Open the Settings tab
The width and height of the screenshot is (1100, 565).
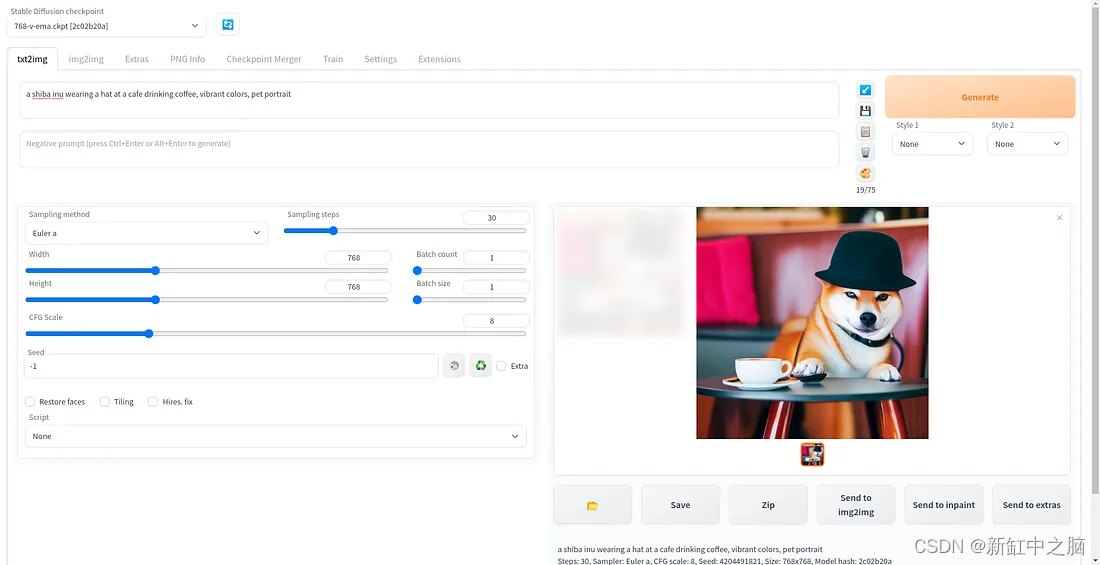click(380, 59)
